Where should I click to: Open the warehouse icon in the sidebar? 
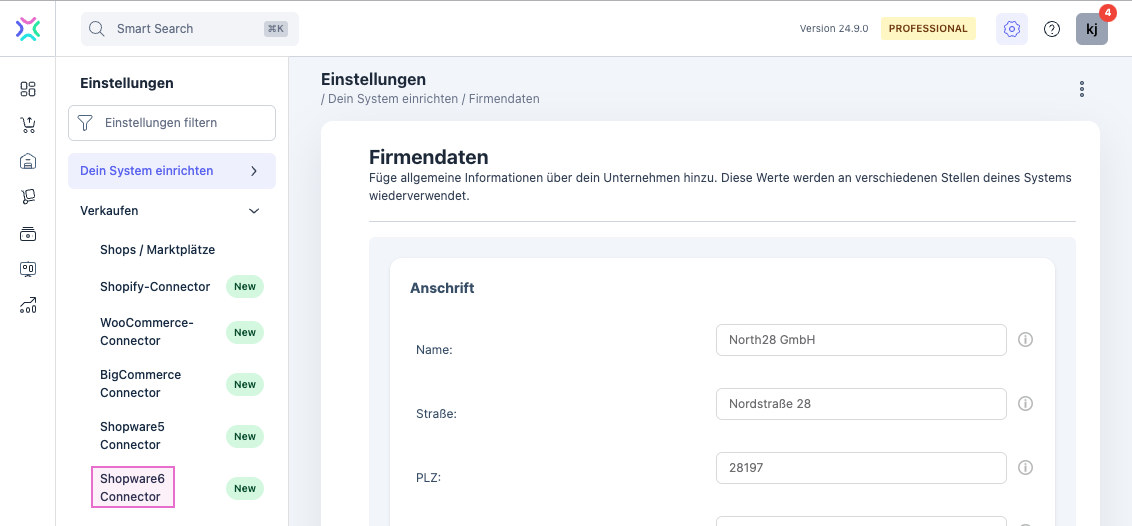tap(28, 161)
